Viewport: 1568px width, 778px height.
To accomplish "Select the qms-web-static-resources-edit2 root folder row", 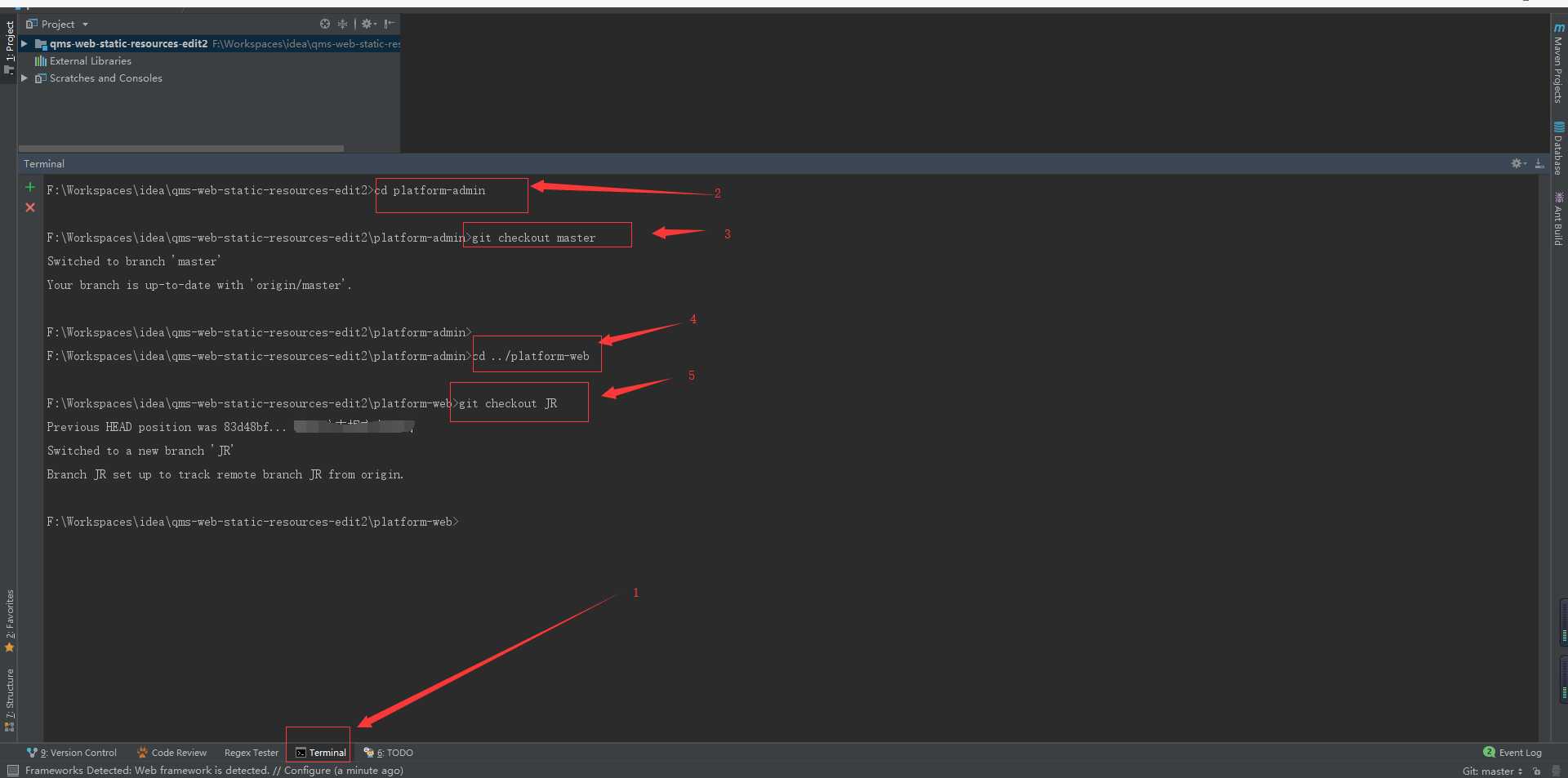I will (210, 43).
